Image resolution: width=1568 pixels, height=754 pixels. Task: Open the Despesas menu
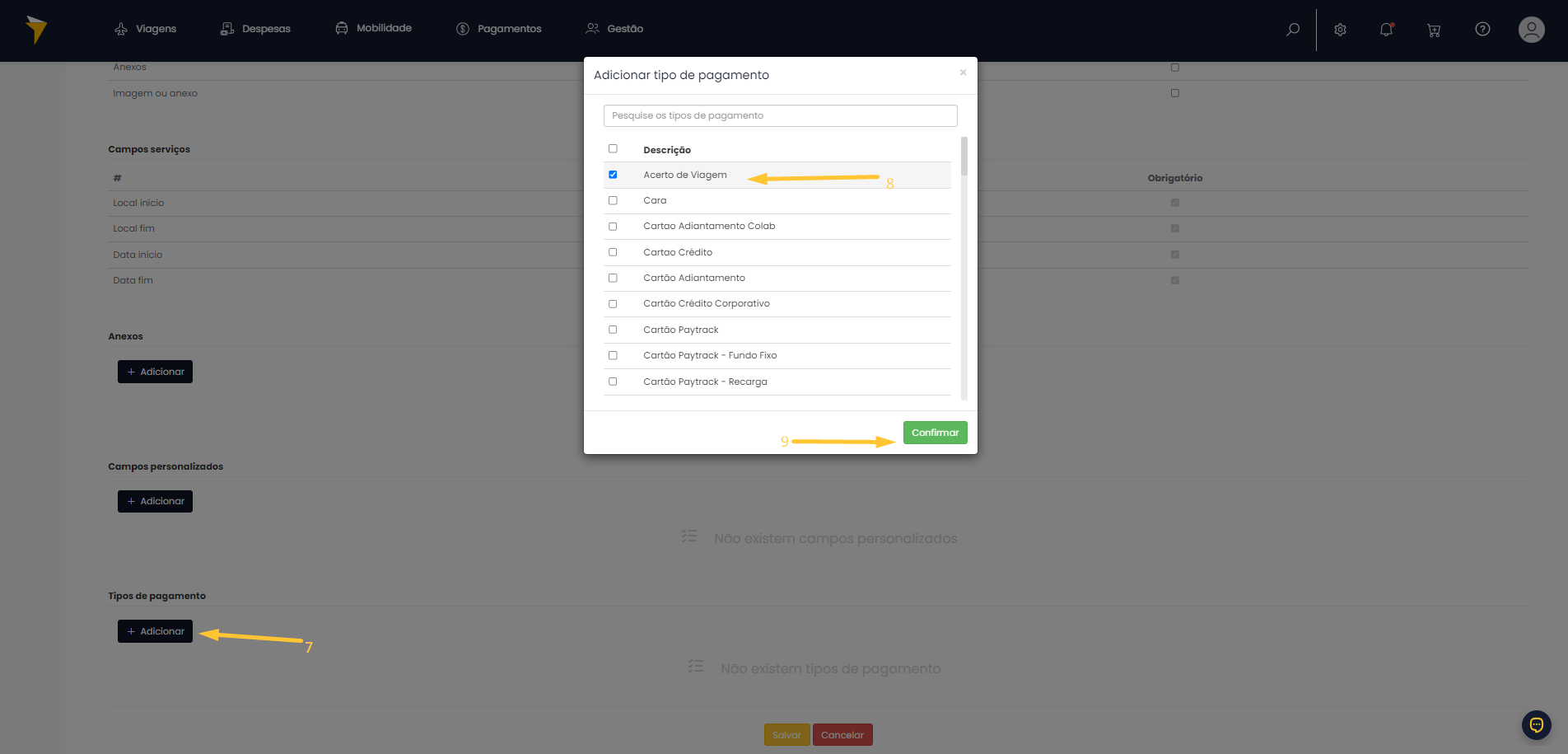click(x=256, y=29)
